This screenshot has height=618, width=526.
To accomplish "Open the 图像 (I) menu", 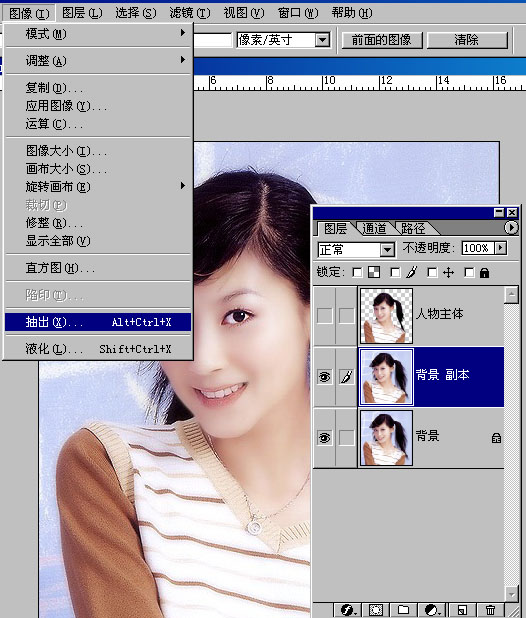I will pos(29,13).
